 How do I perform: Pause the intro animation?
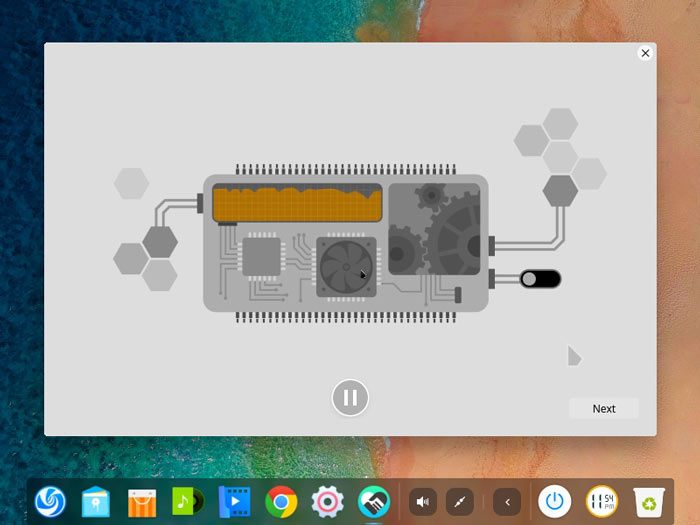coord(350,397)
